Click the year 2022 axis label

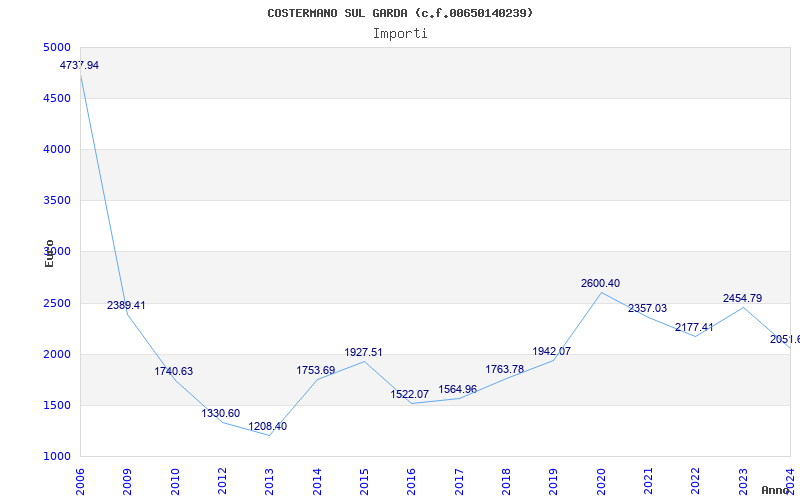(696, 482)
